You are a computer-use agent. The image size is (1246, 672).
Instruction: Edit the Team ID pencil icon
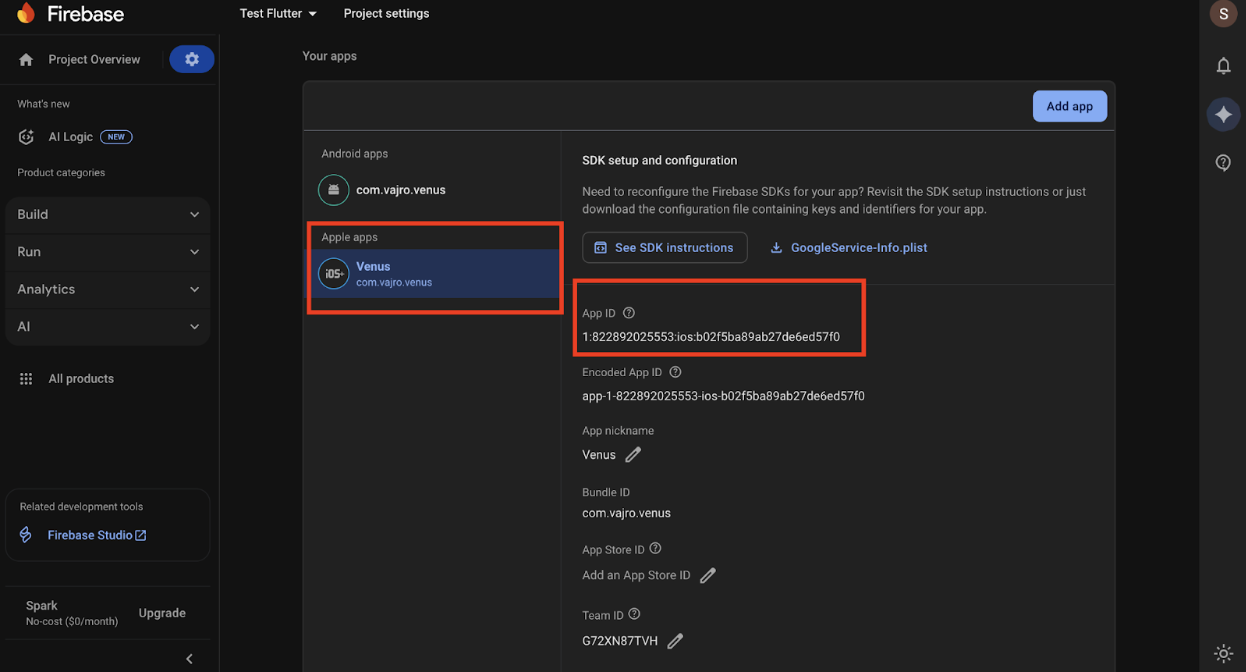click(x=675, y=641)
